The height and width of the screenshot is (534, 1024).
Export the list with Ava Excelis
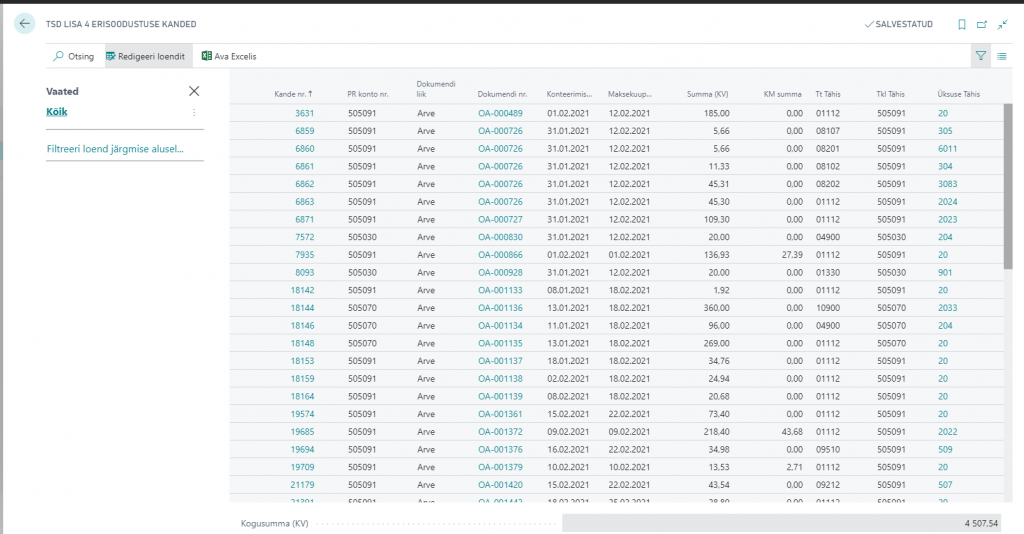229,57
